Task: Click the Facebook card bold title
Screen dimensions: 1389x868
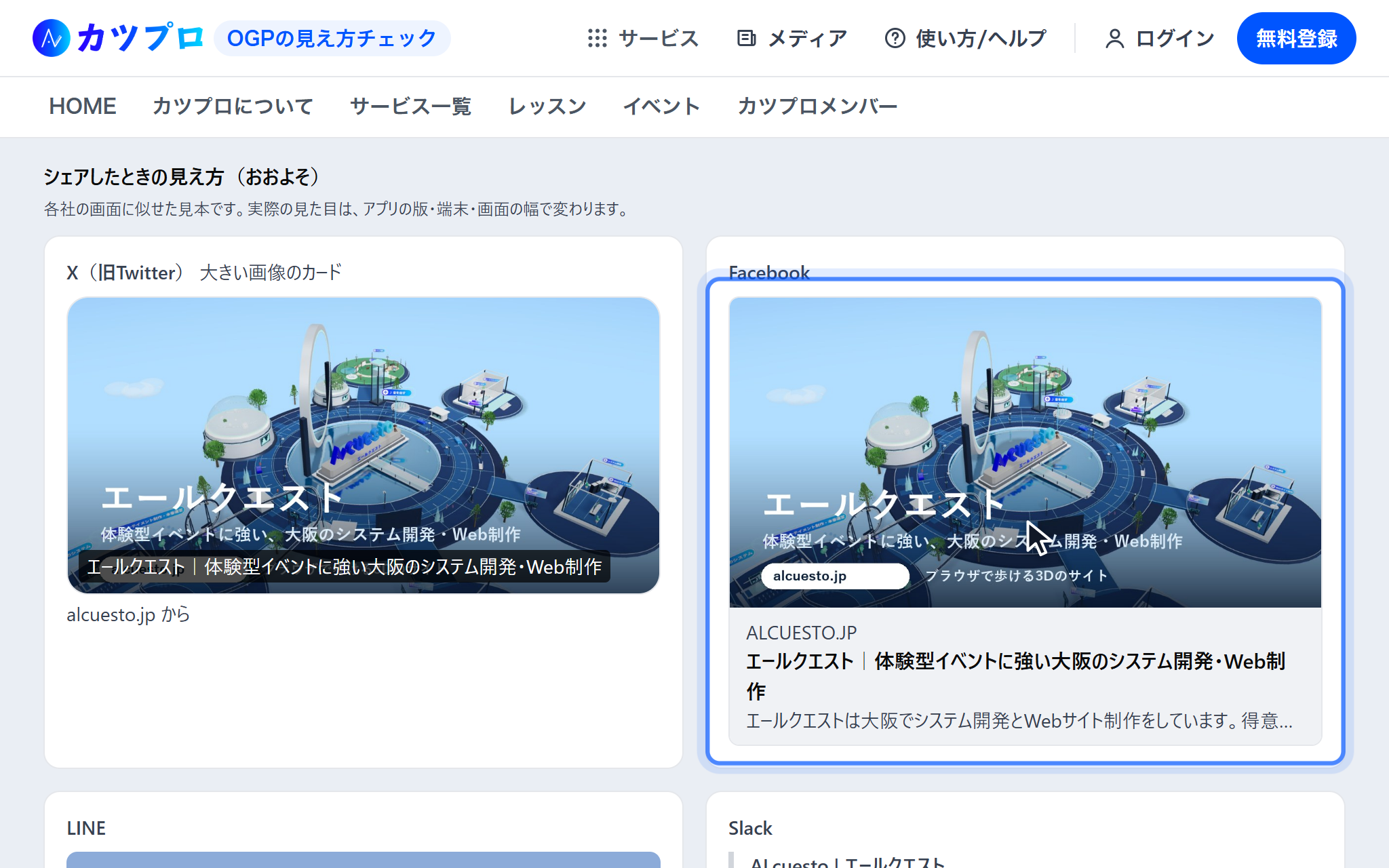Action: (1016, 676)
